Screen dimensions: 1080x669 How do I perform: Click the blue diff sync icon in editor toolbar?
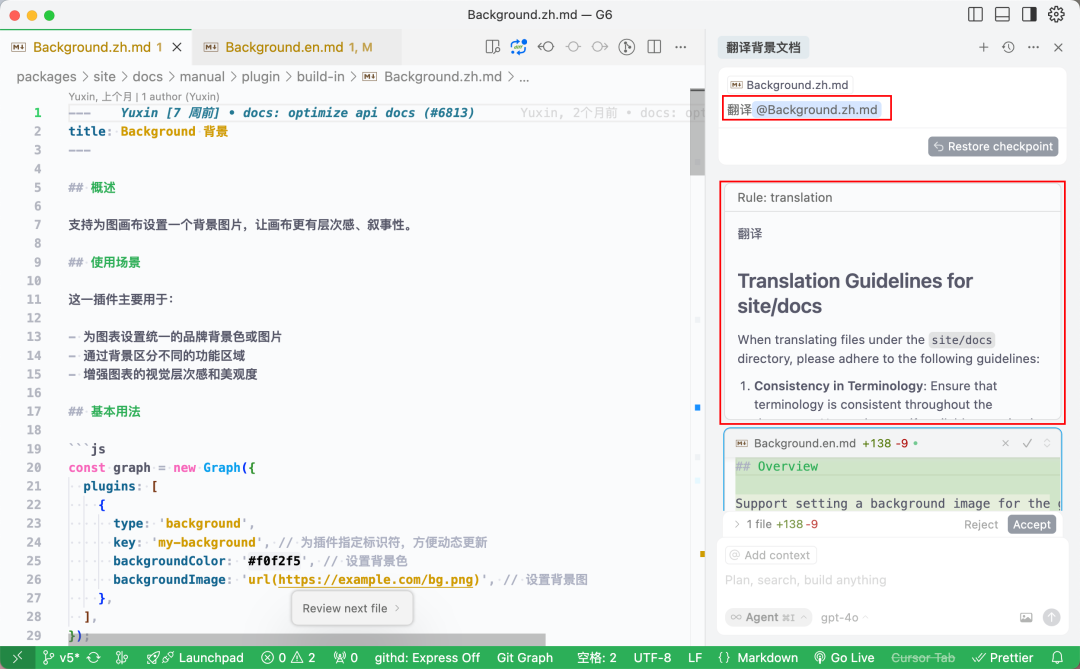(x=519, y=47)
